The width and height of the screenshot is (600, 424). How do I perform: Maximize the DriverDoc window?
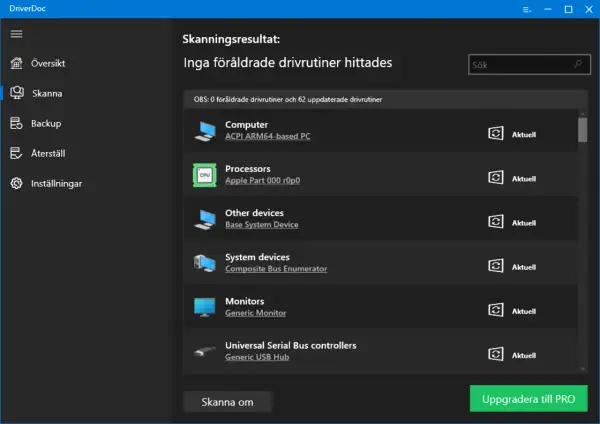pos(569,10)
